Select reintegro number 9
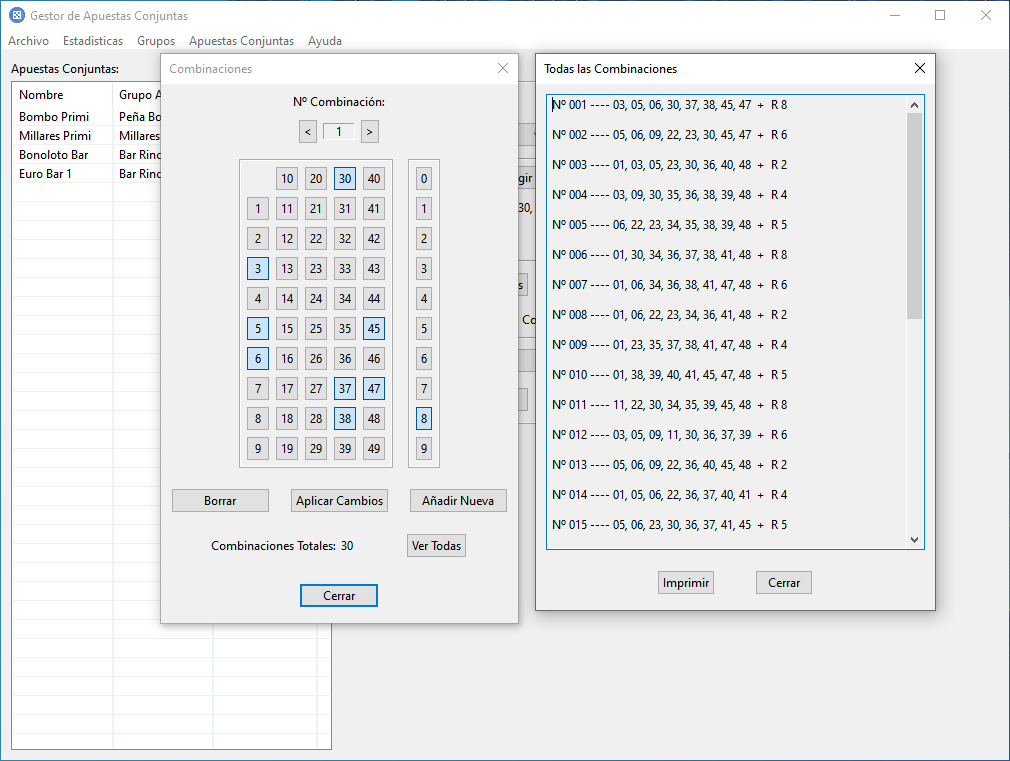Image resolution: width=1010 pixels, height=761 pixels. [x=424, y=448]
